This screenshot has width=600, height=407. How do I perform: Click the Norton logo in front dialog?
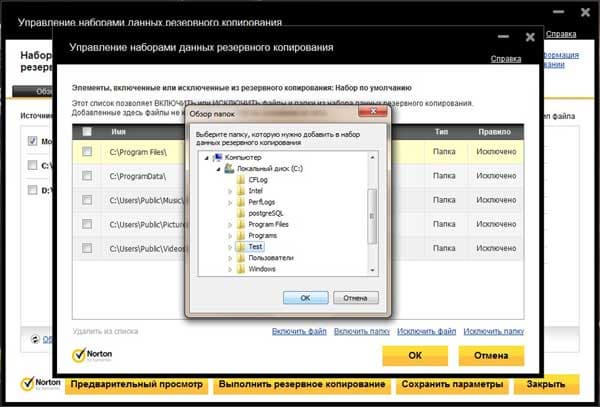(92, 355)
